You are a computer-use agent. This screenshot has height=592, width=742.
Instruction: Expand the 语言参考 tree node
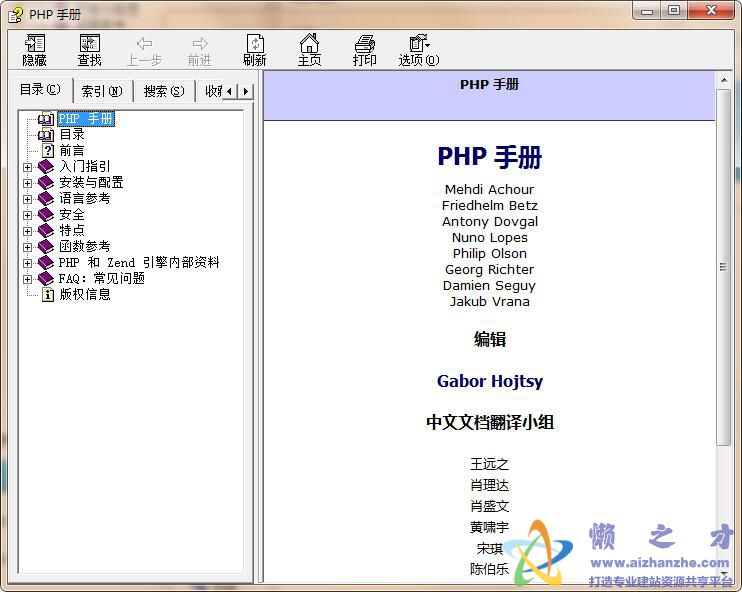27,199
